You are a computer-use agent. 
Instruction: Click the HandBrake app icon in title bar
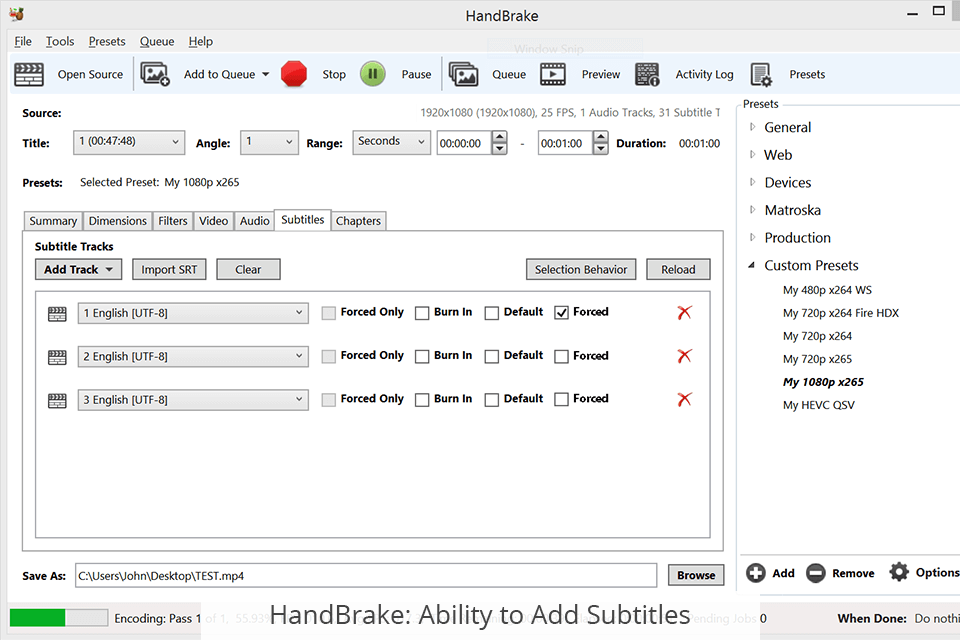17,13
